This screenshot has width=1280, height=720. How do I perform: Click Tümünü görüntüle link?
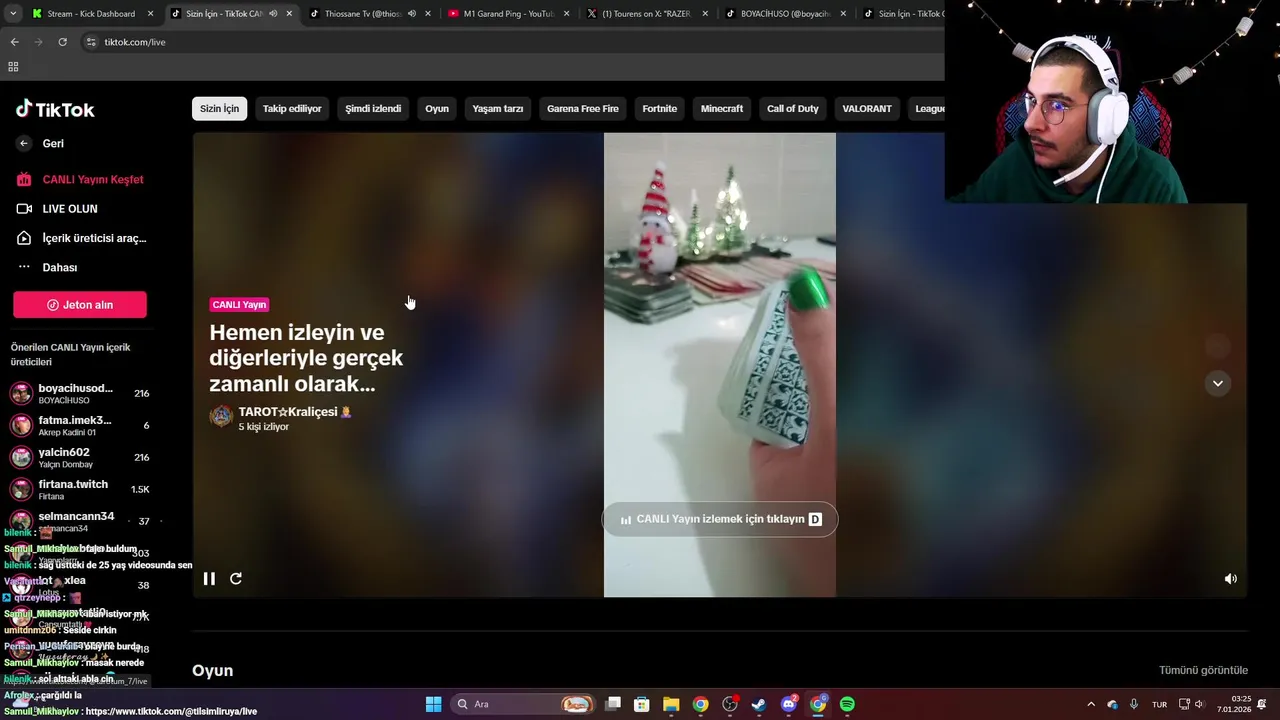coord(1203,670)
